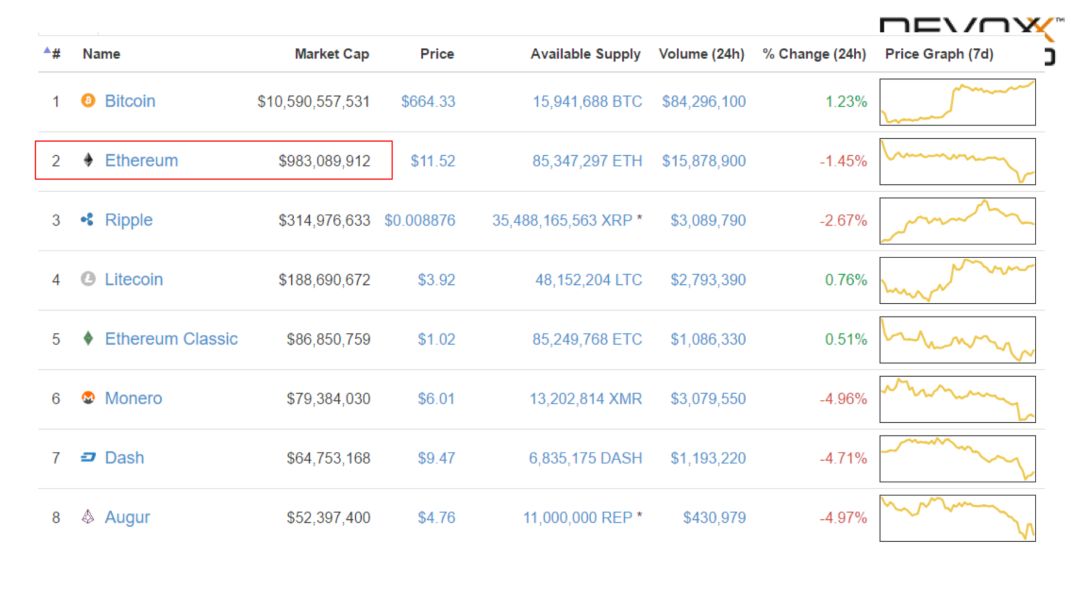The height and width of the screenshot is (608, 1080).
Task: Select Bitcoin market cap $10,590,557,531
Action: tap(313, 102)
